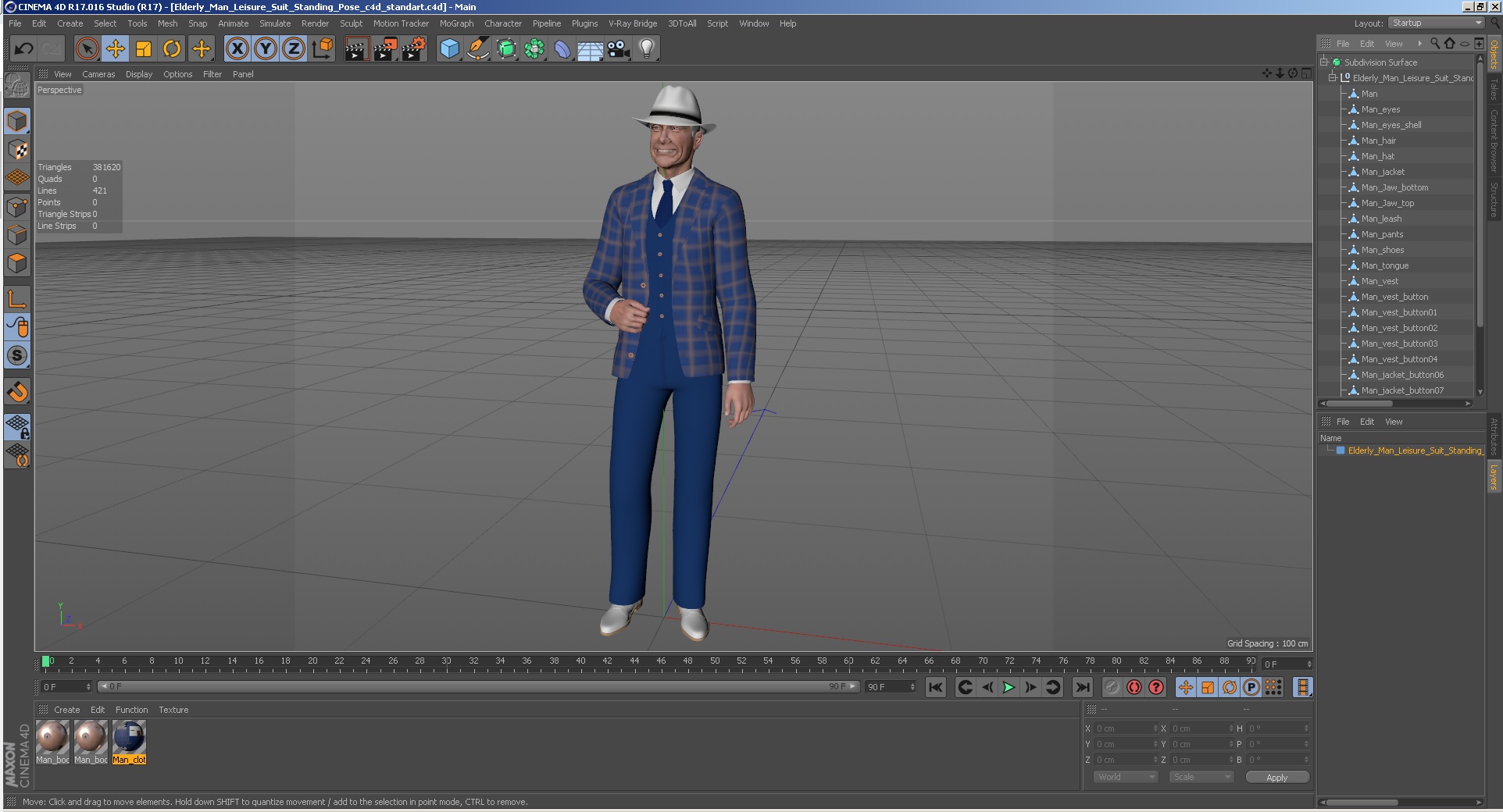Viewport: 1503px width, 812px height.
Task: Toggle Position keyframe recording icon
Action: click(1185, 687)
